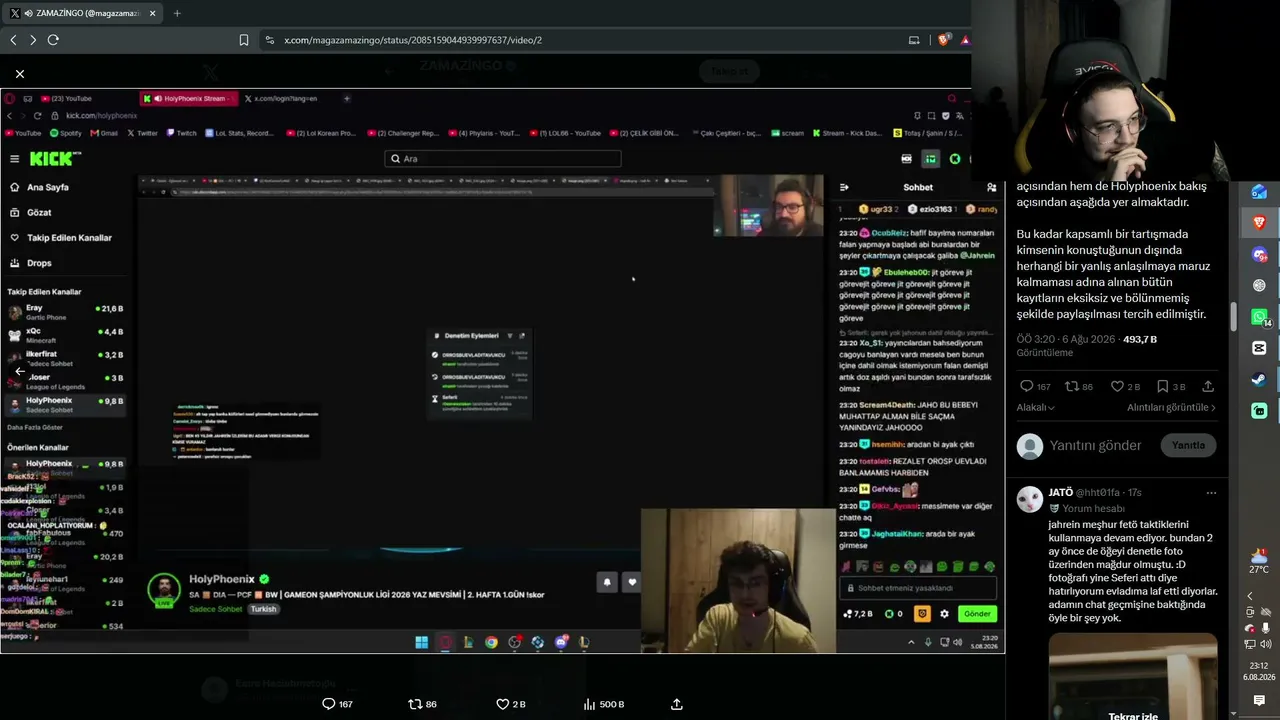1280x720 pixels.
Task: Reply icon with 167 in side panel
Action: [x=1026, y=386]
